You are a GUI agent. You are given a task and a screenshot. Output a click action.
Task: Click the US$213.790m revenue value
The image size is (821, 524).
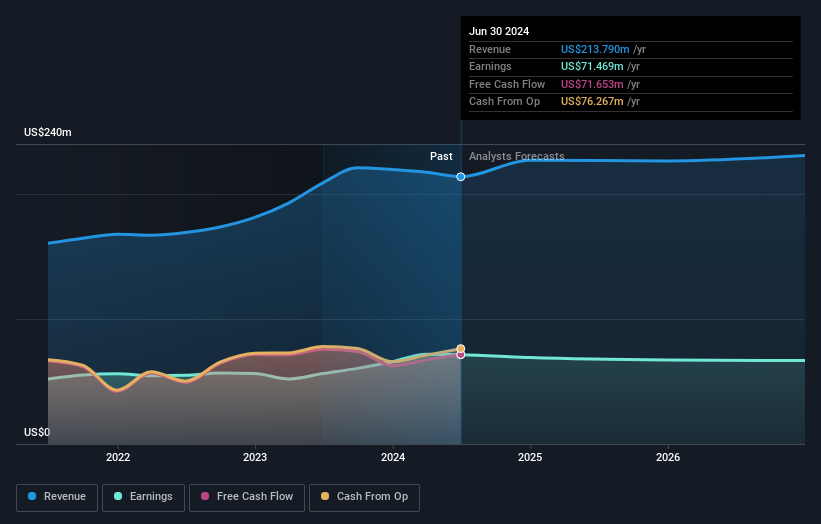coord(595,49)
